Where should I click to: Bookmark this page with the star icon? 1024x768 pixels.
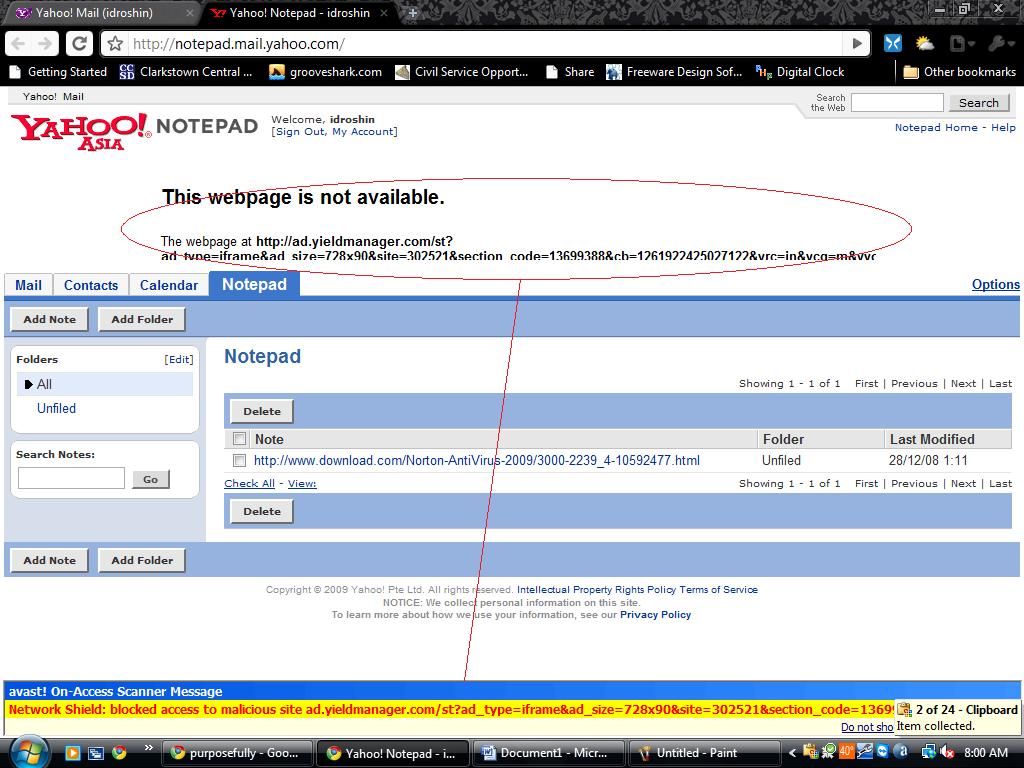(116, 44)
